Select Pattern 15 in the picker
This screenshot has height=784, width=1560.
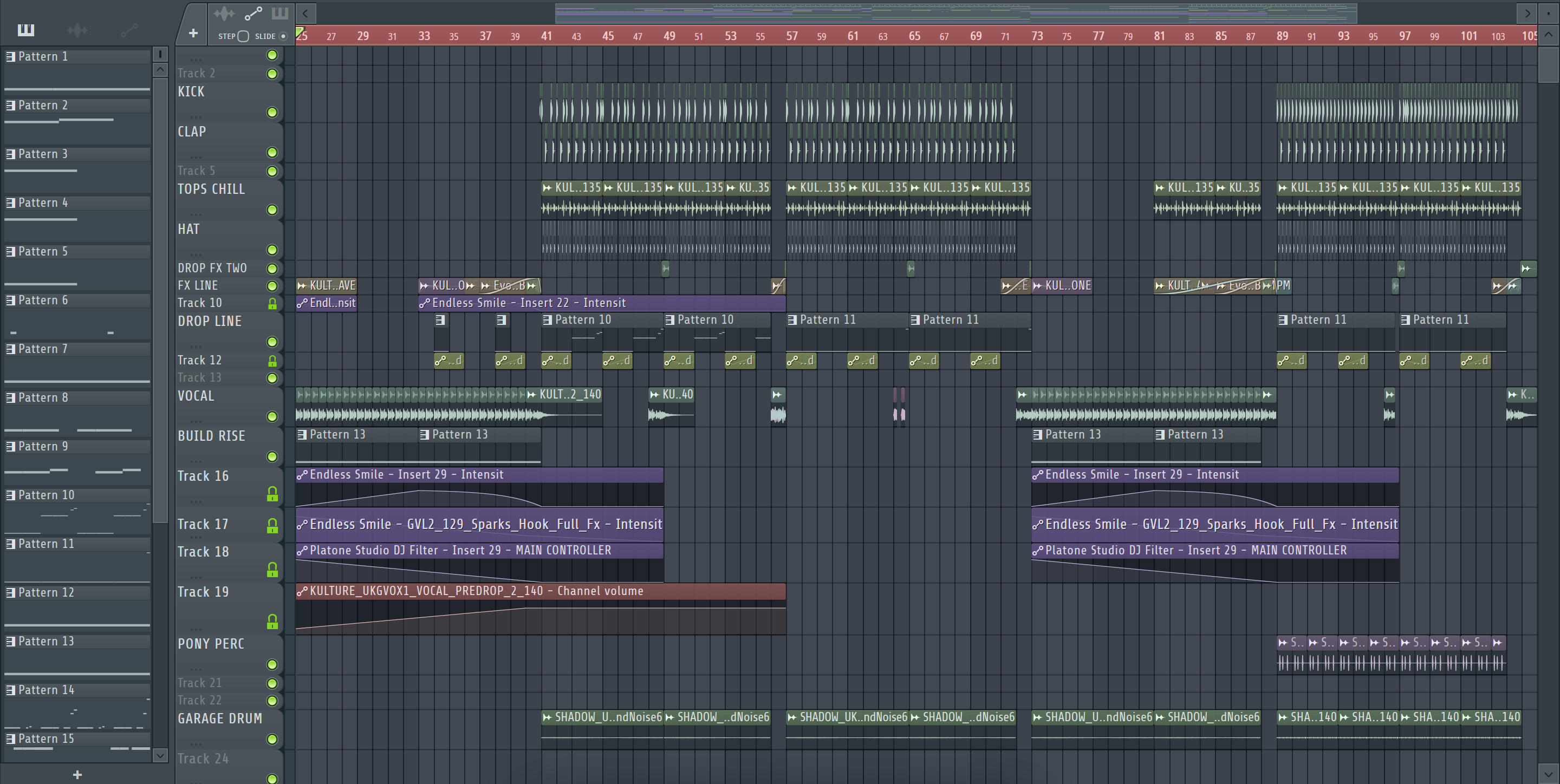point(77,739)
